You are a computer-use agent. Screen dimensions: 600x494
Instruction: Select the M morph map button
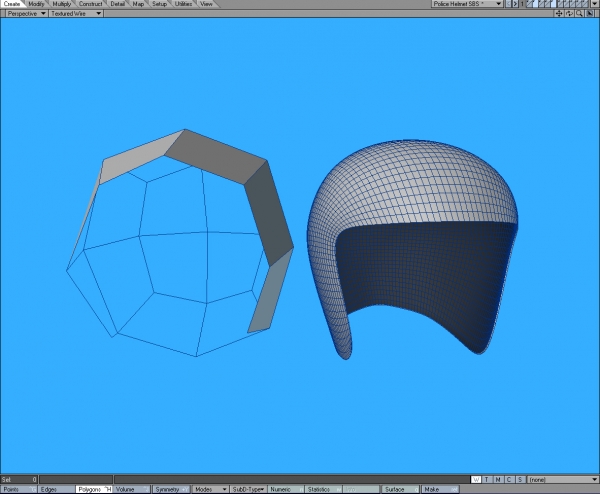click(x=498, y=479)
